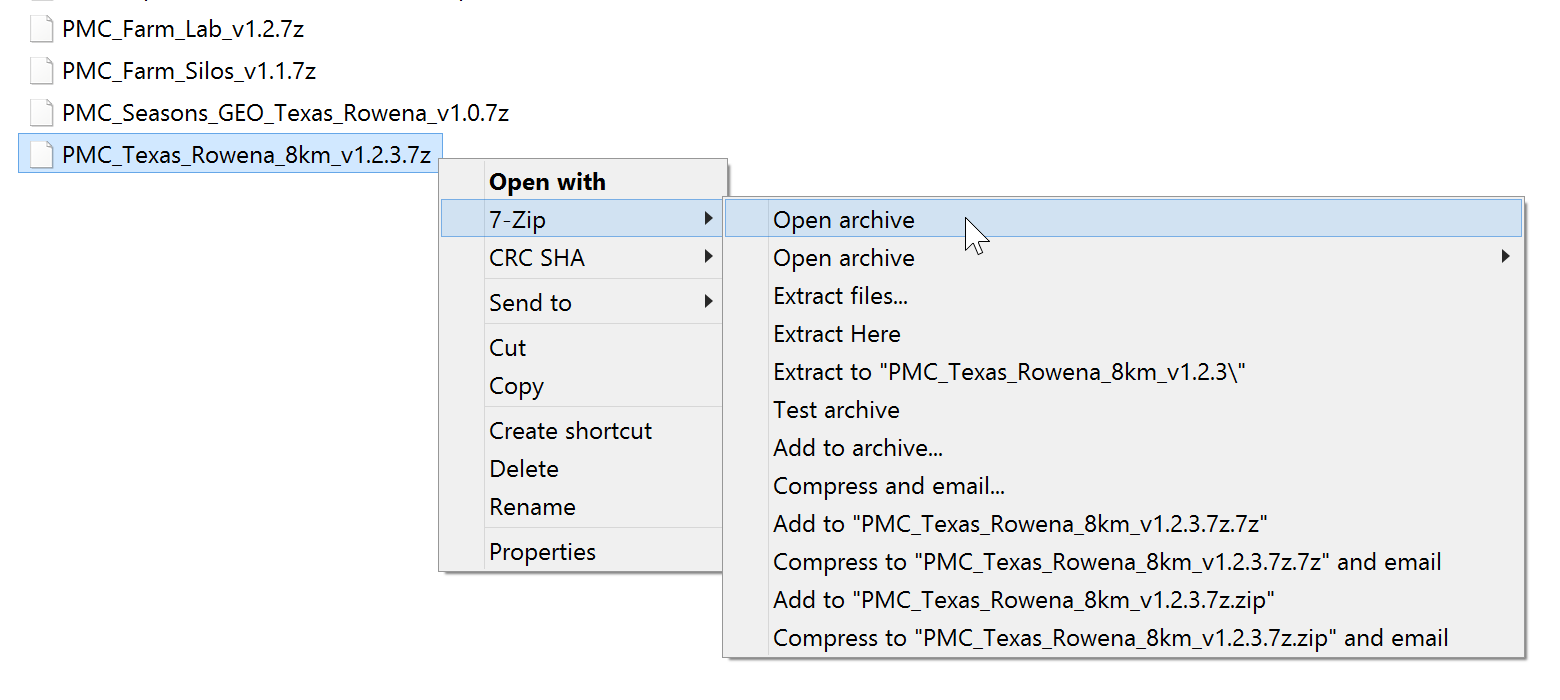Choose Copy from context menu

coord(581,386)
